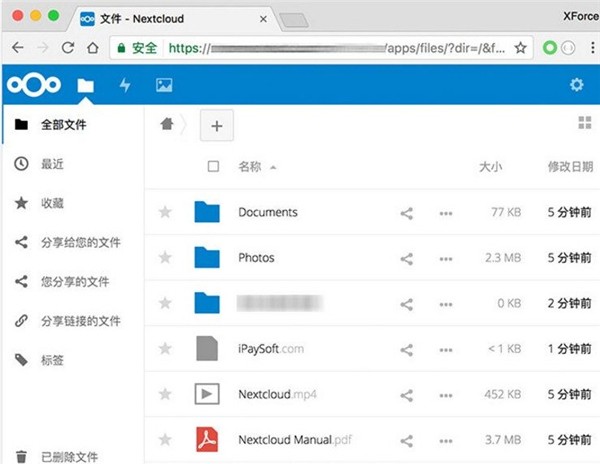Viewport: 600px width, 464px height.
Task: Reload the page in browser
Action: (68, 48)
